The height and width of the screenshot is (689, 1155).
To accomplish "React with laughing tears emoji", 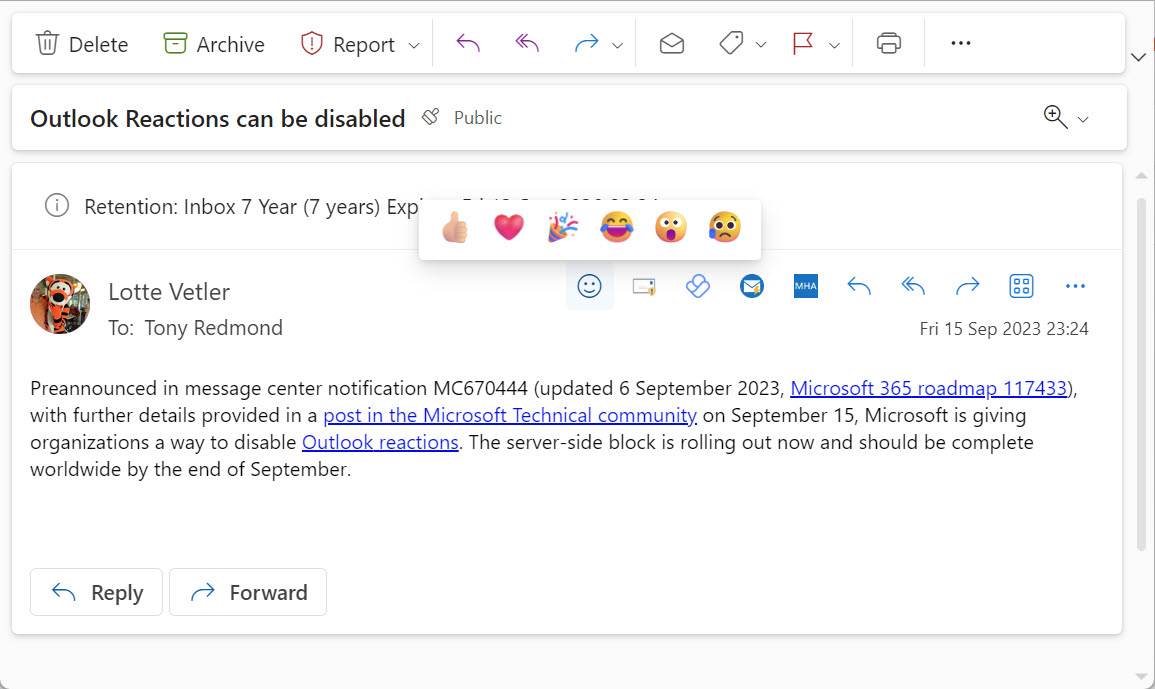I will click(x=617, y=227).
